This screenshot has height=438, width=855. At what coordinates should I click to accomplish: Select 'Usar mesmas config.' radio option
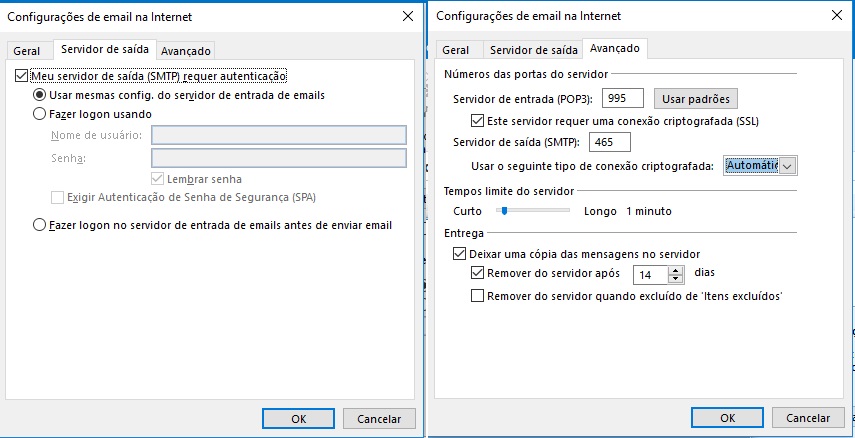pos(40,95)
